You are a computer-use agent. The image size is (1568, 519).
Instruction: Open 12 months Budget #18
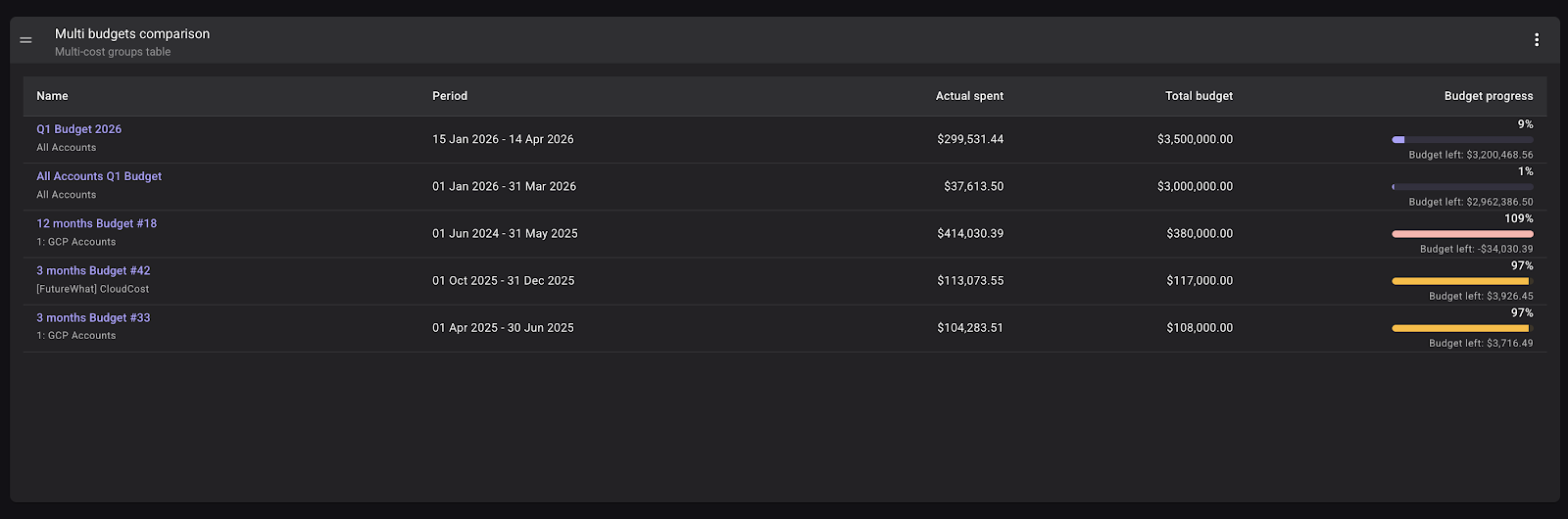click(96, 223)
